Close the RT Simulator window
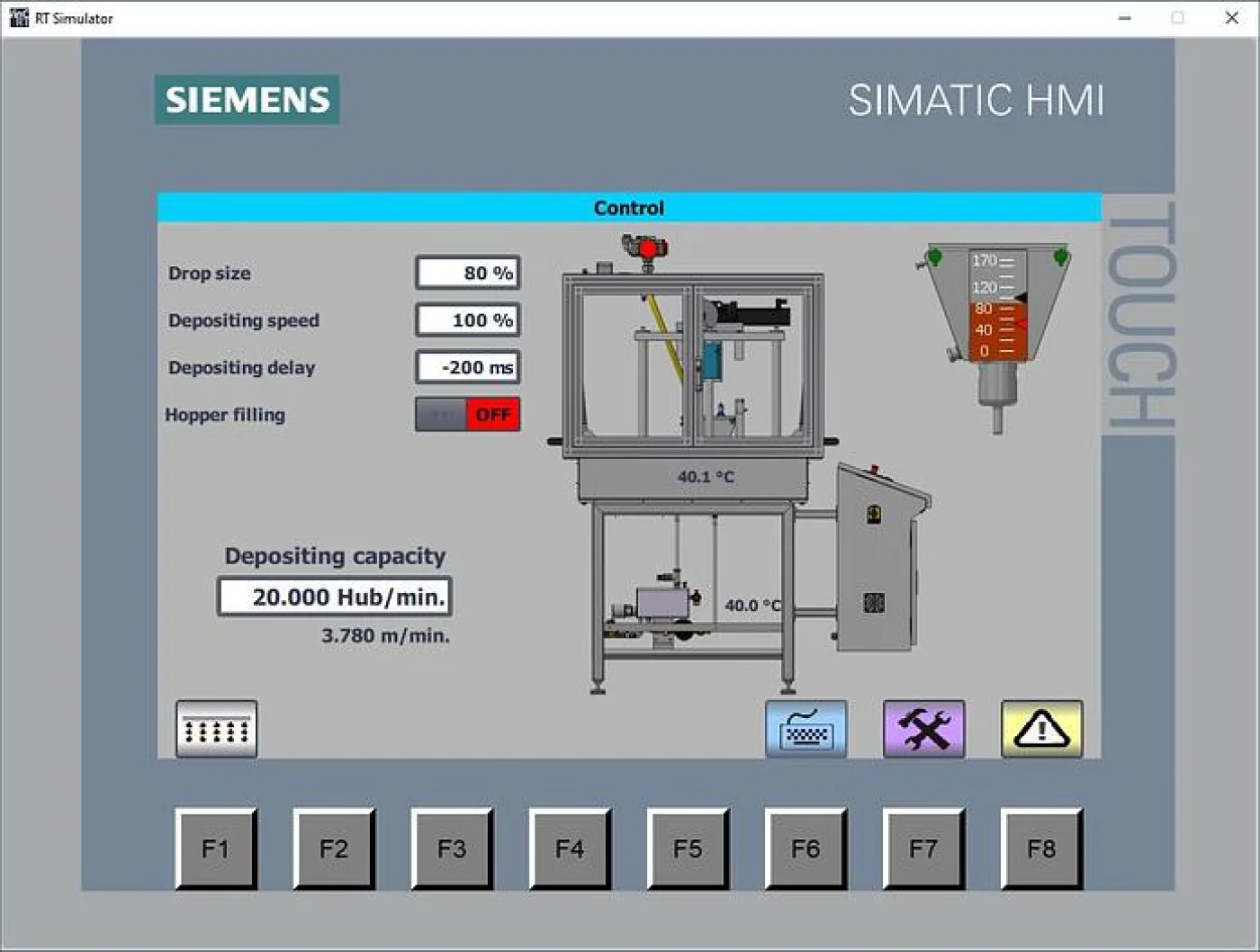This screenshot has width=1260, height=952. 1232,18
